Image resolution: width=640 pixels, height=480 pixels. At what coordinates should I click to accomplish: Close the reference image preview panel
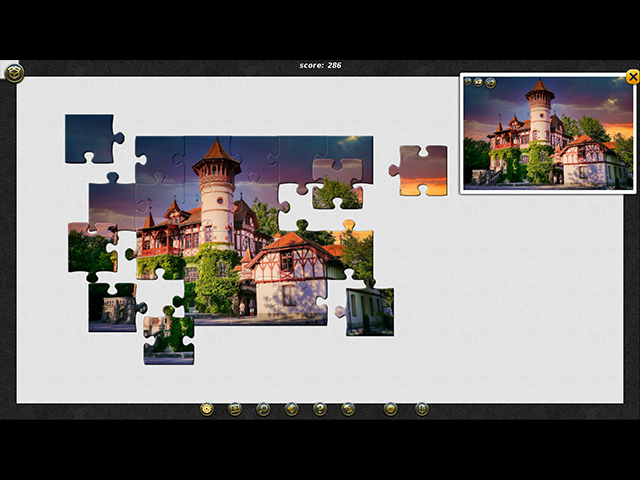pyautogui.click(x=632, y=77)
